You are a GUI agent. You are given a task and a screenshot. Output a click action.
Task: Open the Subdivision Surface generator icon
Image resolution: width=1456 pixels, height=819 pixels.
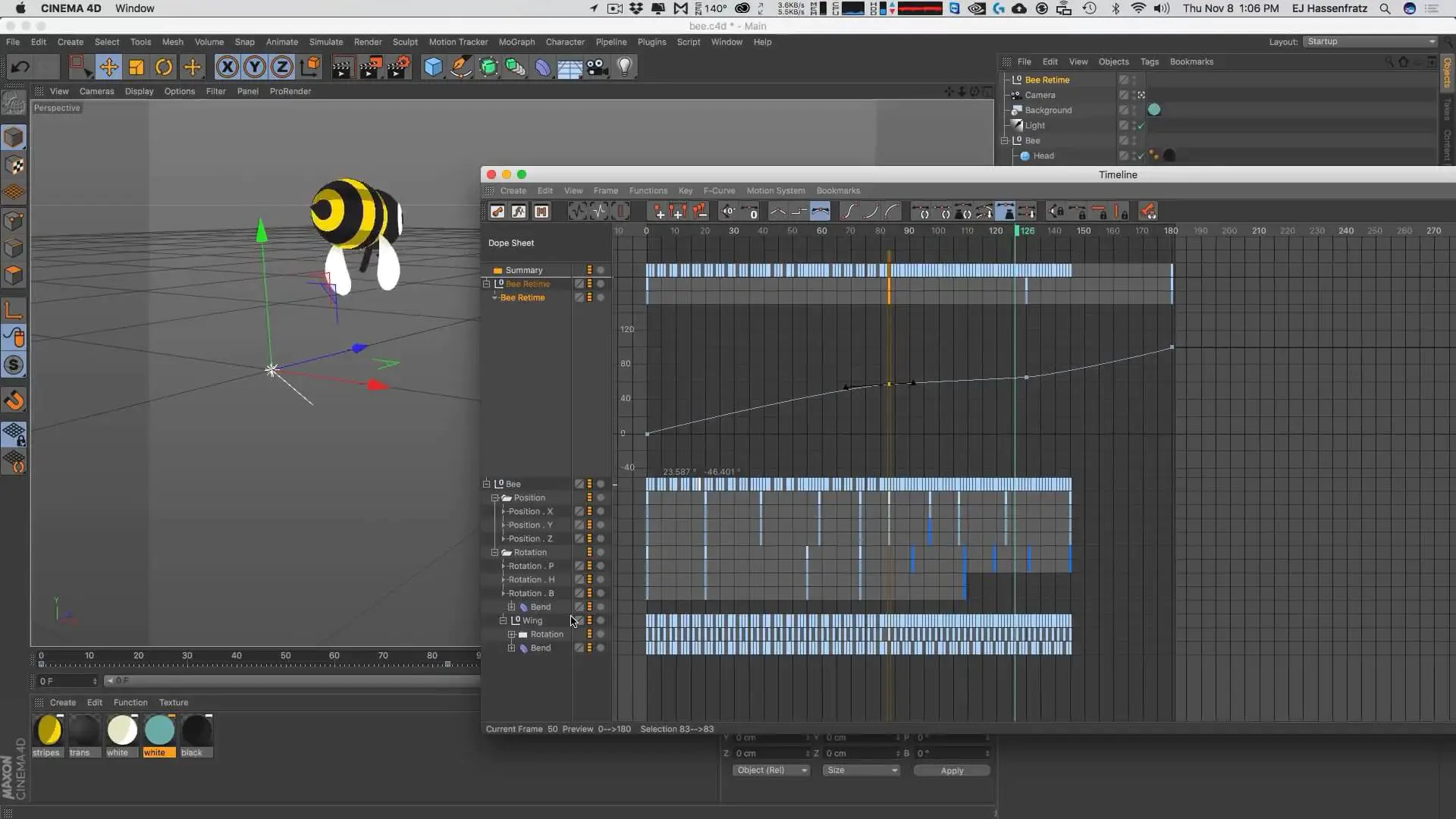click(x=488, y=67)
